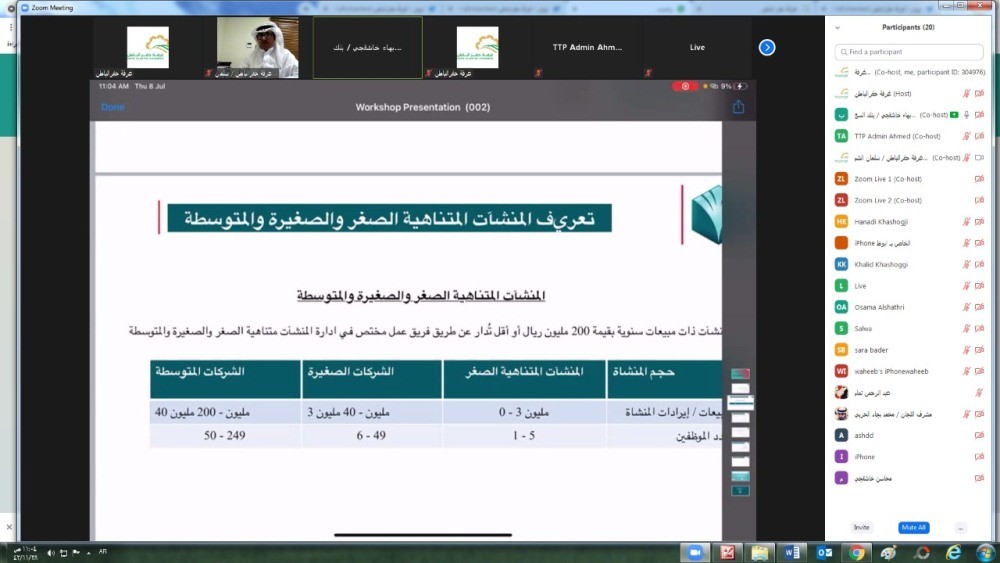This screenshot has height=563, width=1000.
Task: Toggle microphone for TTP Admin Ahmed
Action: (x=966, y=136)
